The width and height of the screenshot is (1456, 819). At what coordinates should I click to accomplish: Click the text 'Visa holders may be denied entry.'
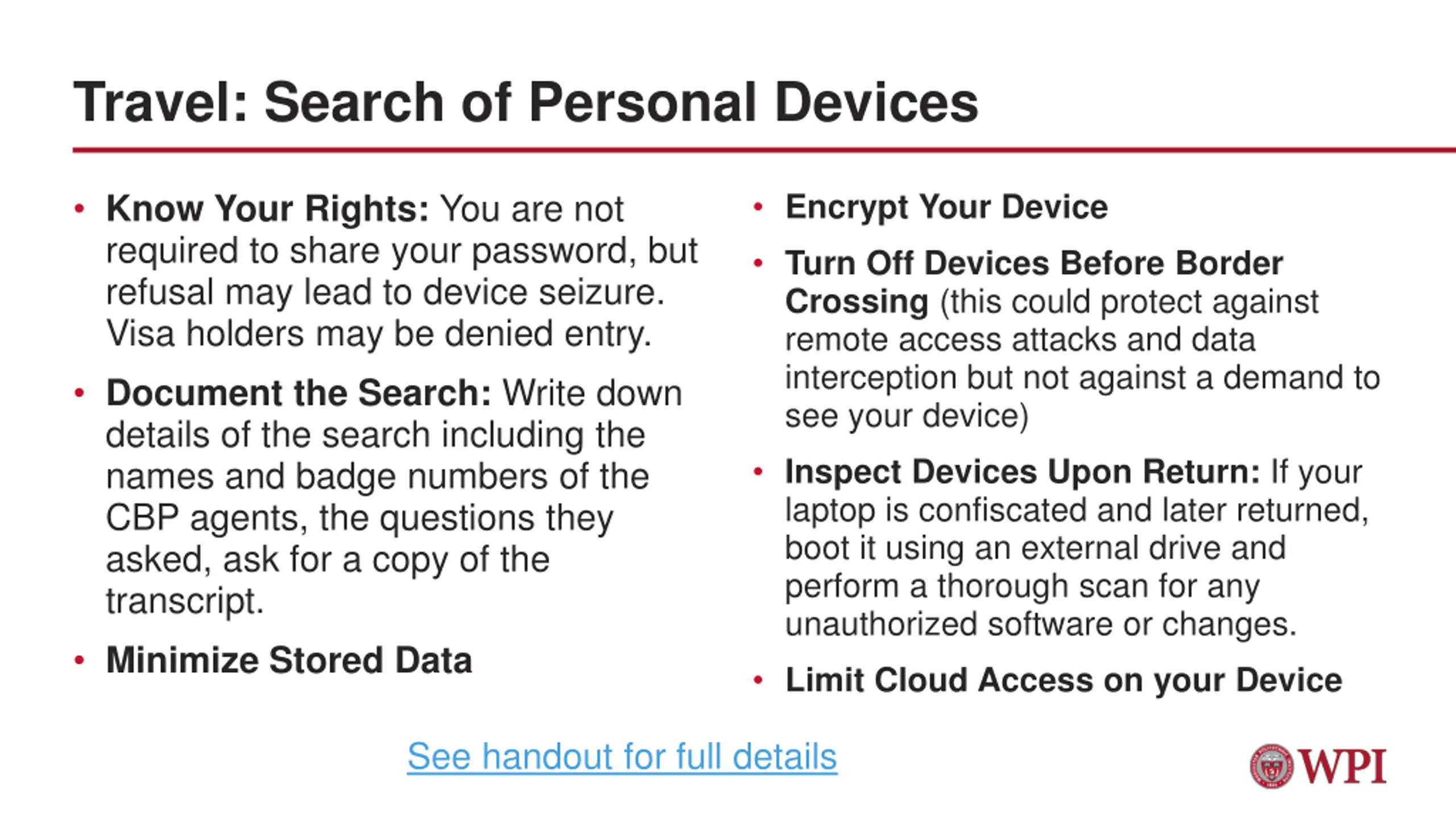(x=379, y=333)
